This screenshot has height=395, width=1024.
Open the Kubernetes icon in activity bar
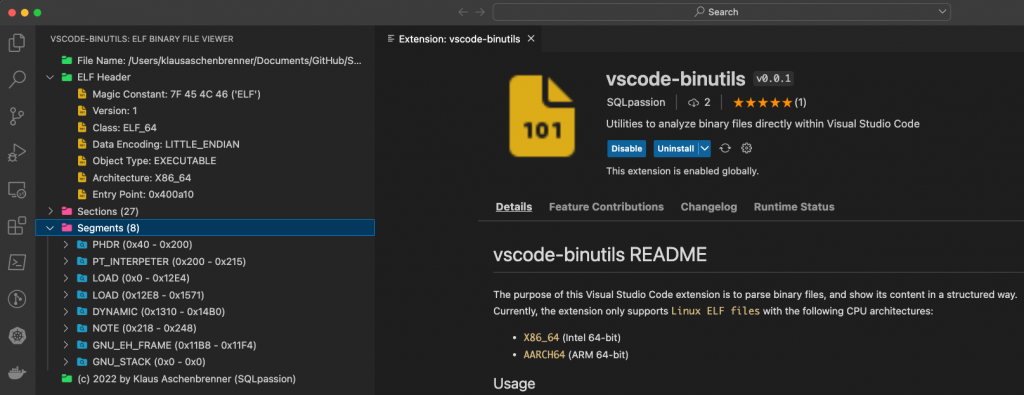point(17,336)
